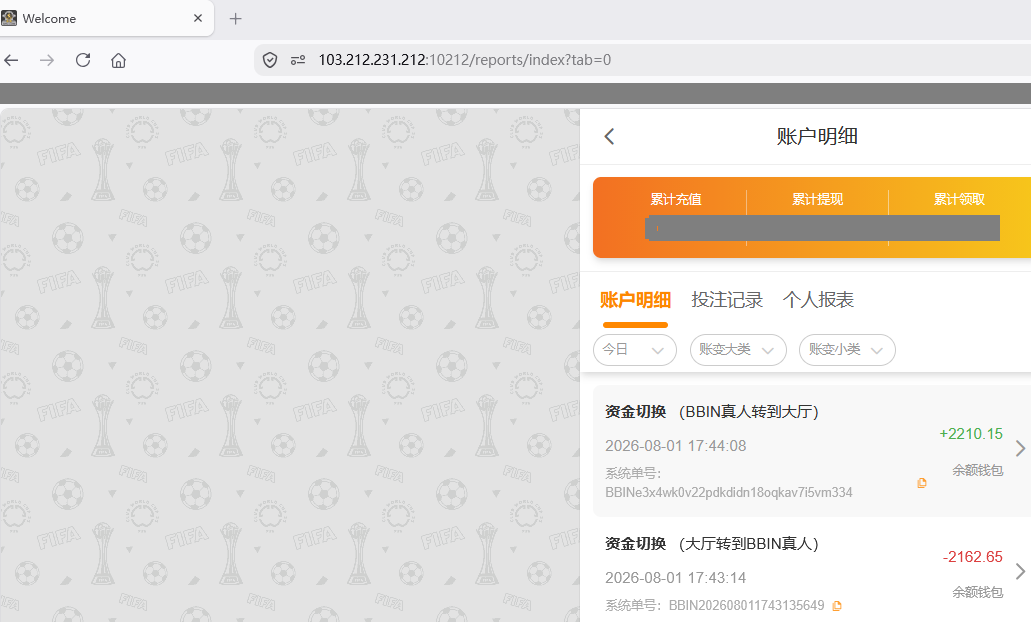The width and height of the screenshot is (1031, 622).
Task: Click the Welcome tab favicon
Action: 9,18
